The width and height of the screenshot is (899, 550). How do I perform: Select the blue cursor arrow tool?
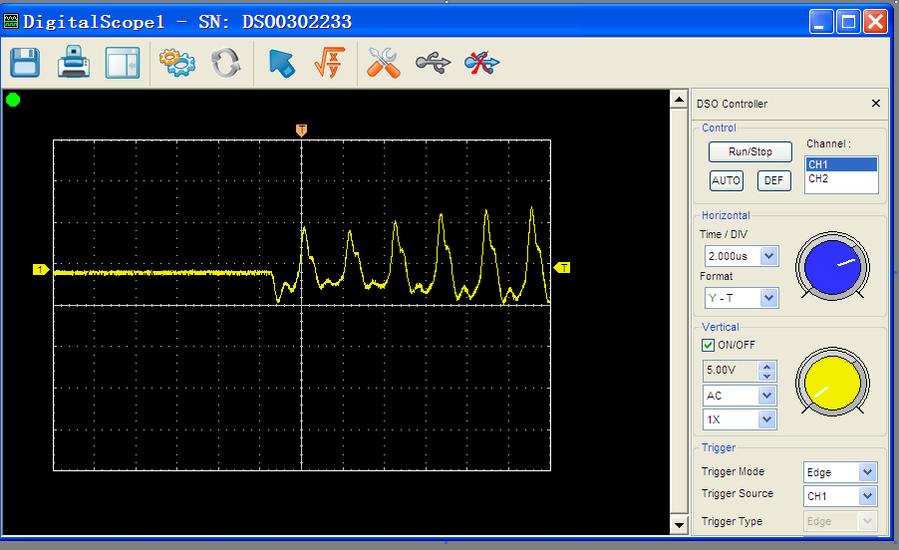[282, 63]
